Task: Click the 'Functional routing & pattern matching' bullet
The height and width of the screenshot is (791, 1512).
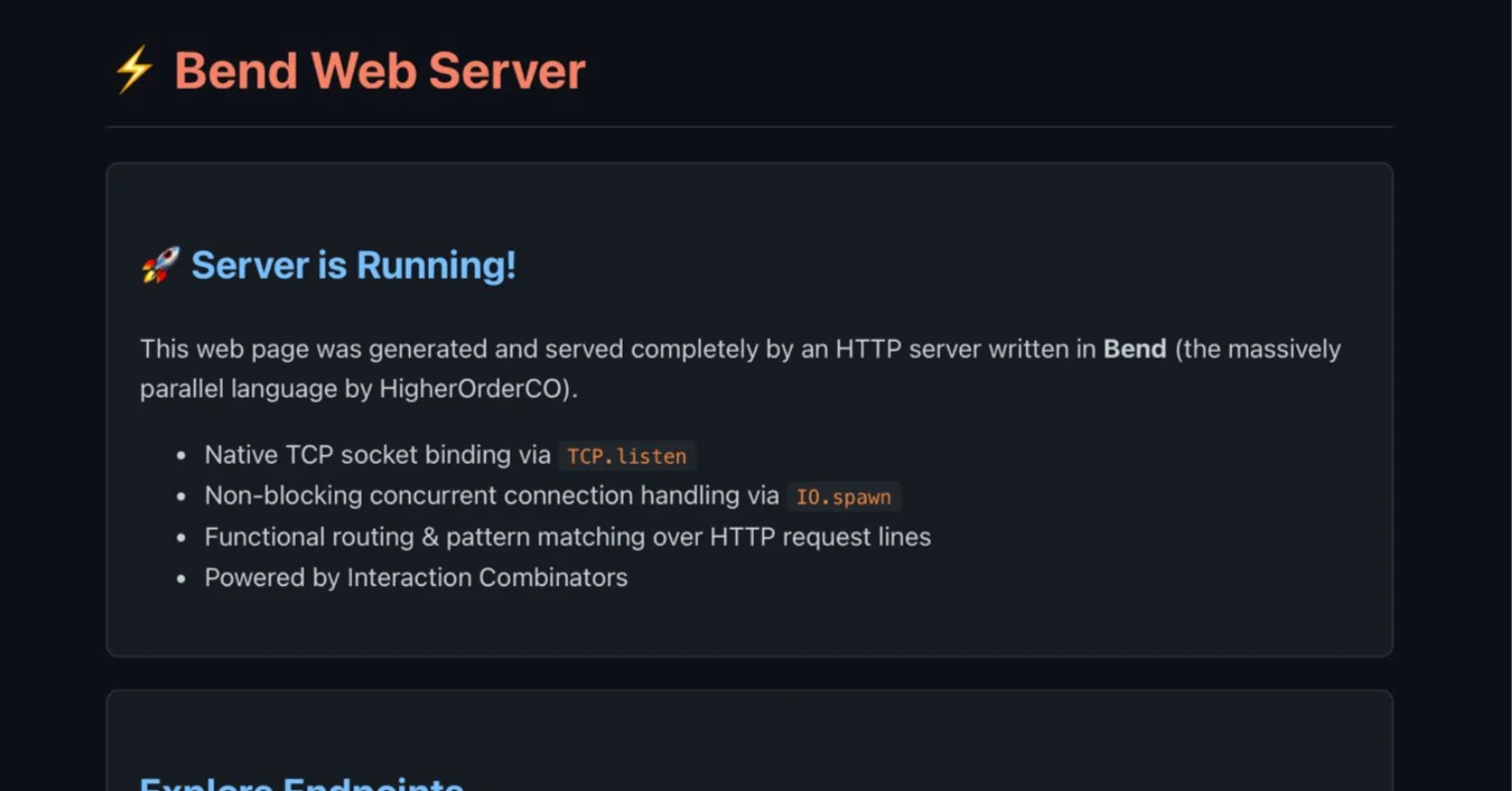Action: click(568, 537)
